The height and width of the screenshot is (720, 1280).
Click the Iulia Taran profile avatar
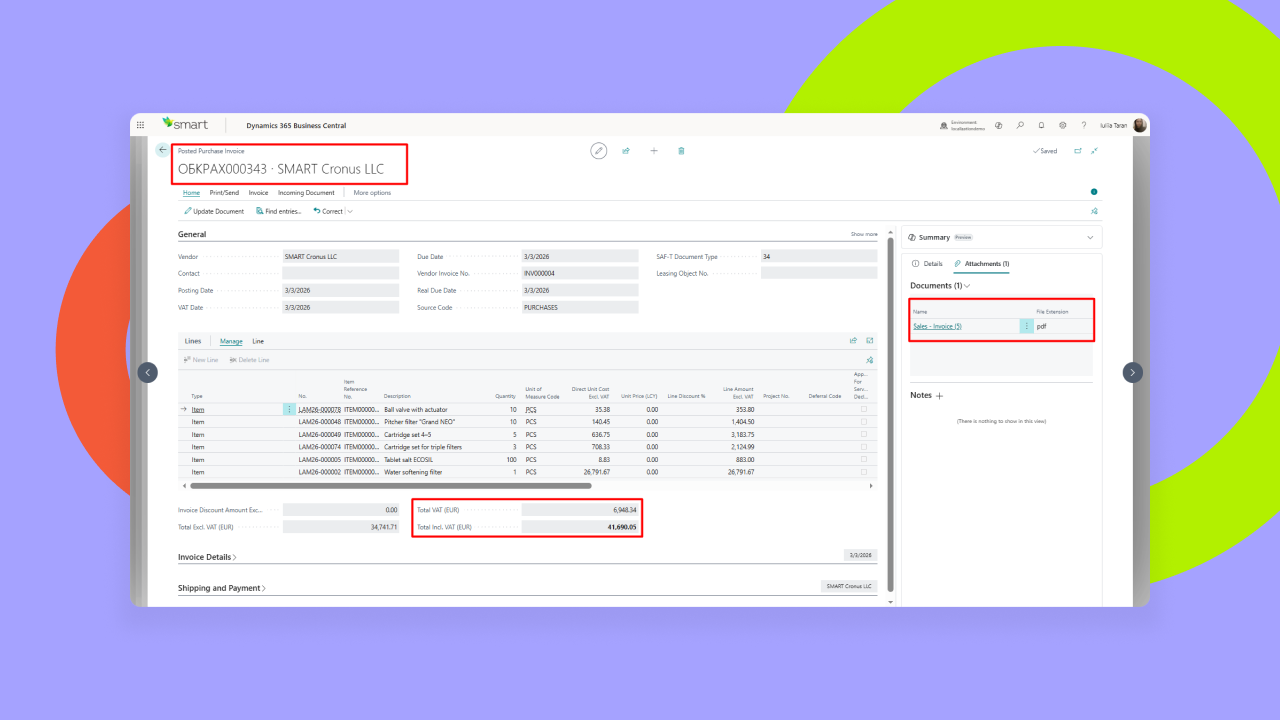(x=1140, y=125)
